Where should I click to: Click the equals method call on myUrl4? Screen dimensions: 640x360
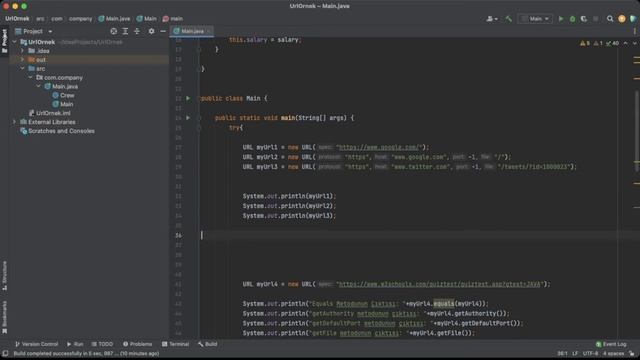[443, 304]
